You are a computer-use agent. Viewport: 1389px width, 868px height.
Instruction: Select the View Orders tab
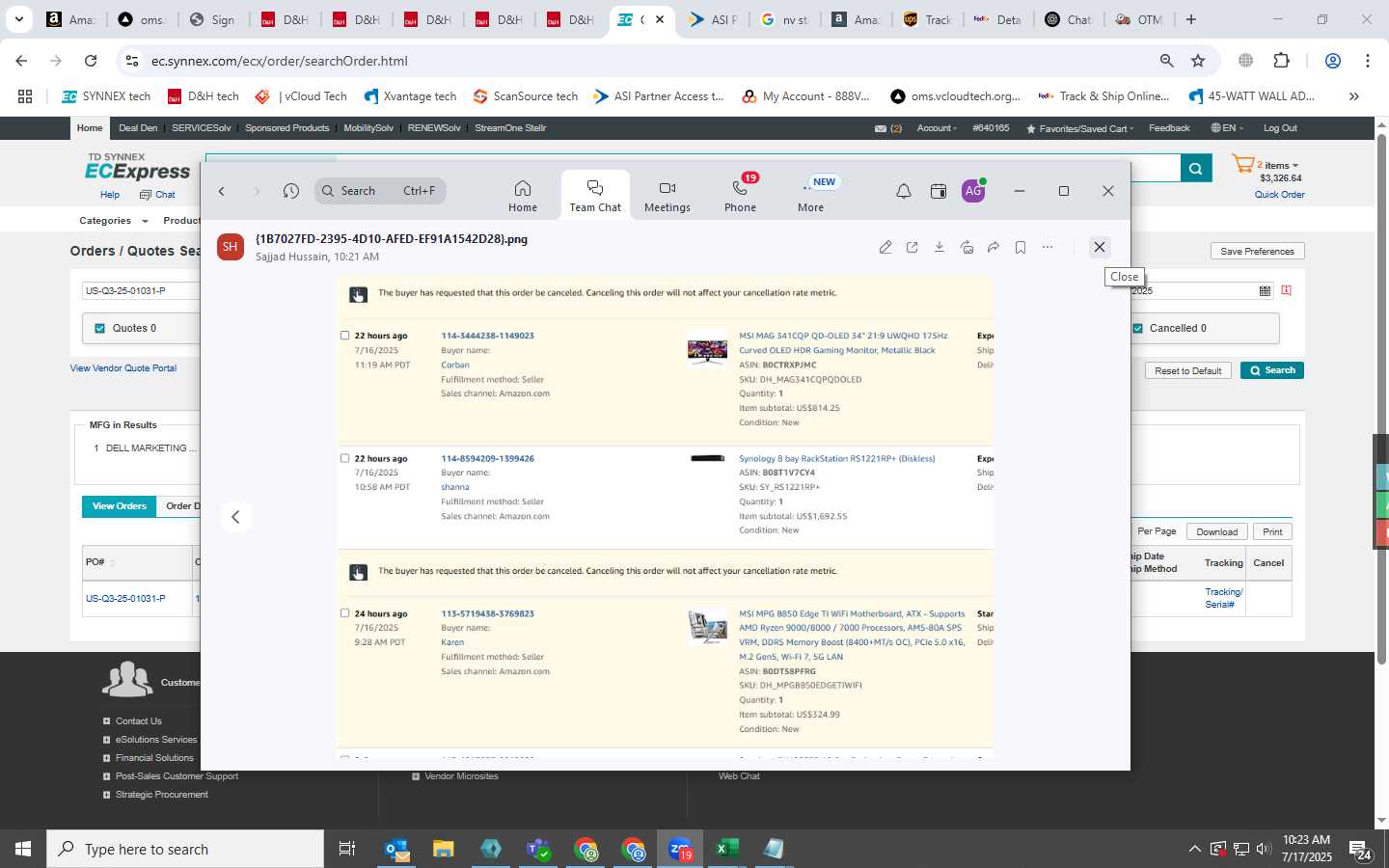point(119,506)
